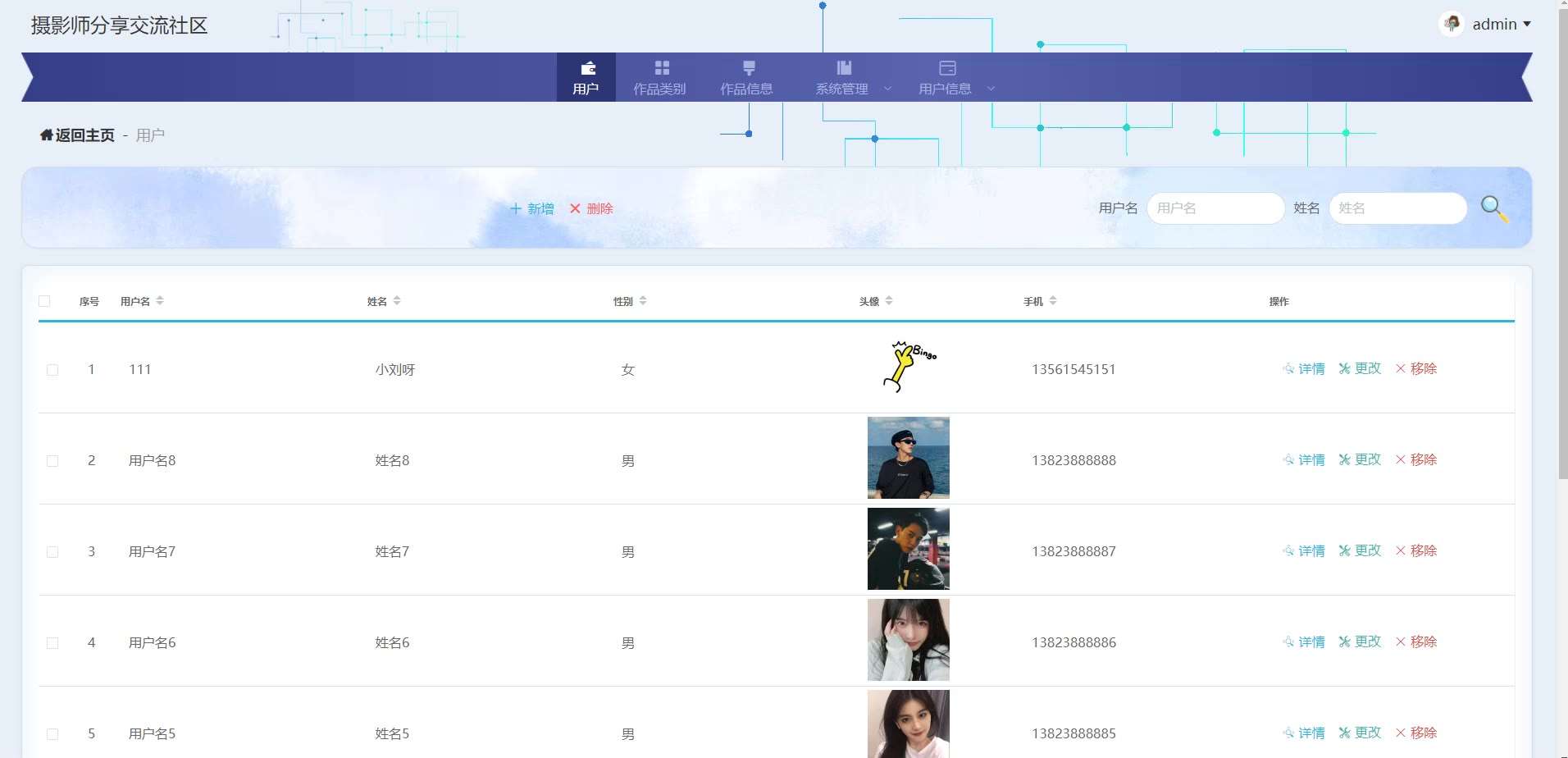Click the 更改 edit icon for 用户名5
Viewport: 1568px width, 758px height.
[1344, 733]
